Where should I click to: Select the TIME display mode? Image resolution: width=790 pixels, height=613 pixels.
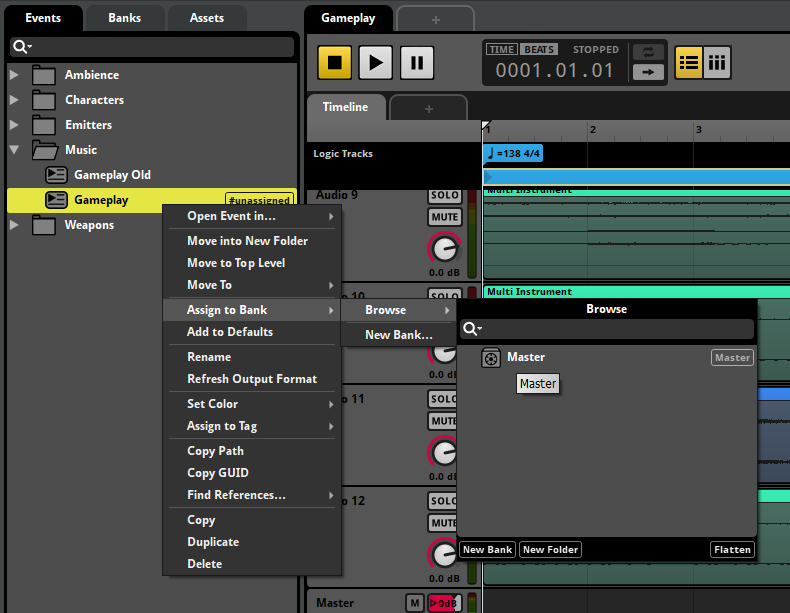pyautogui.click(x=501, y=49)
